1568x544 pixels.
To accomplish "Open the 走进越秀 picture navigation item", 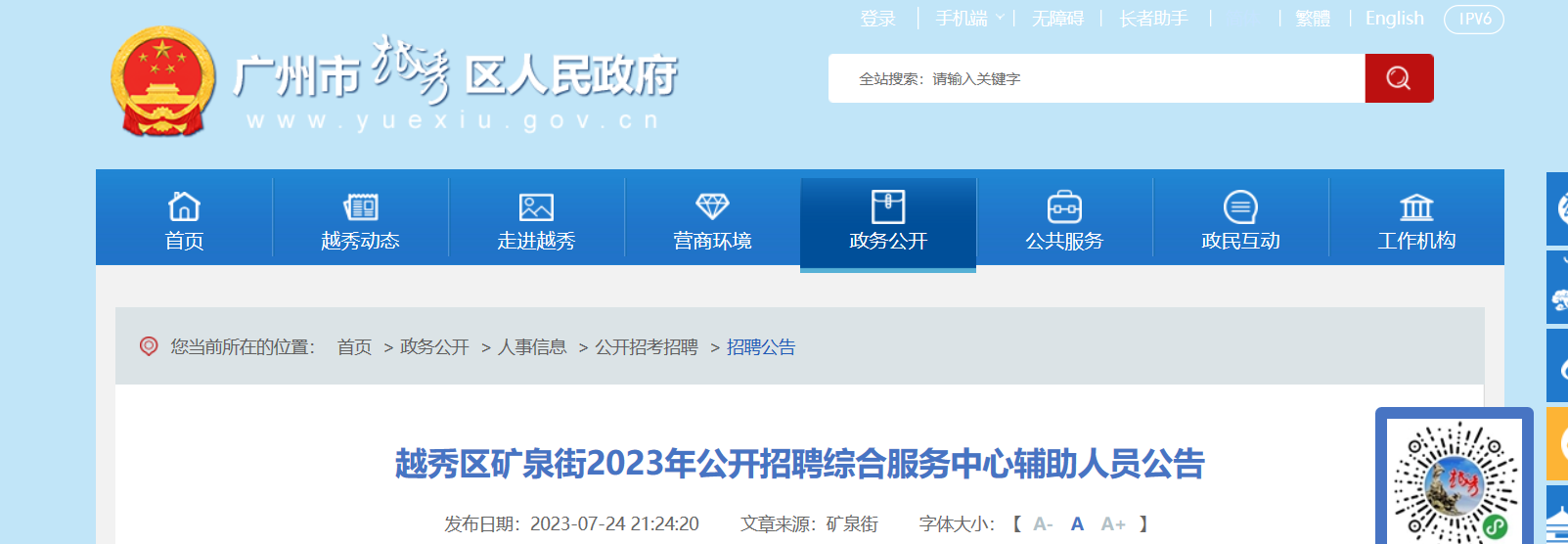I will pos(536,218).
